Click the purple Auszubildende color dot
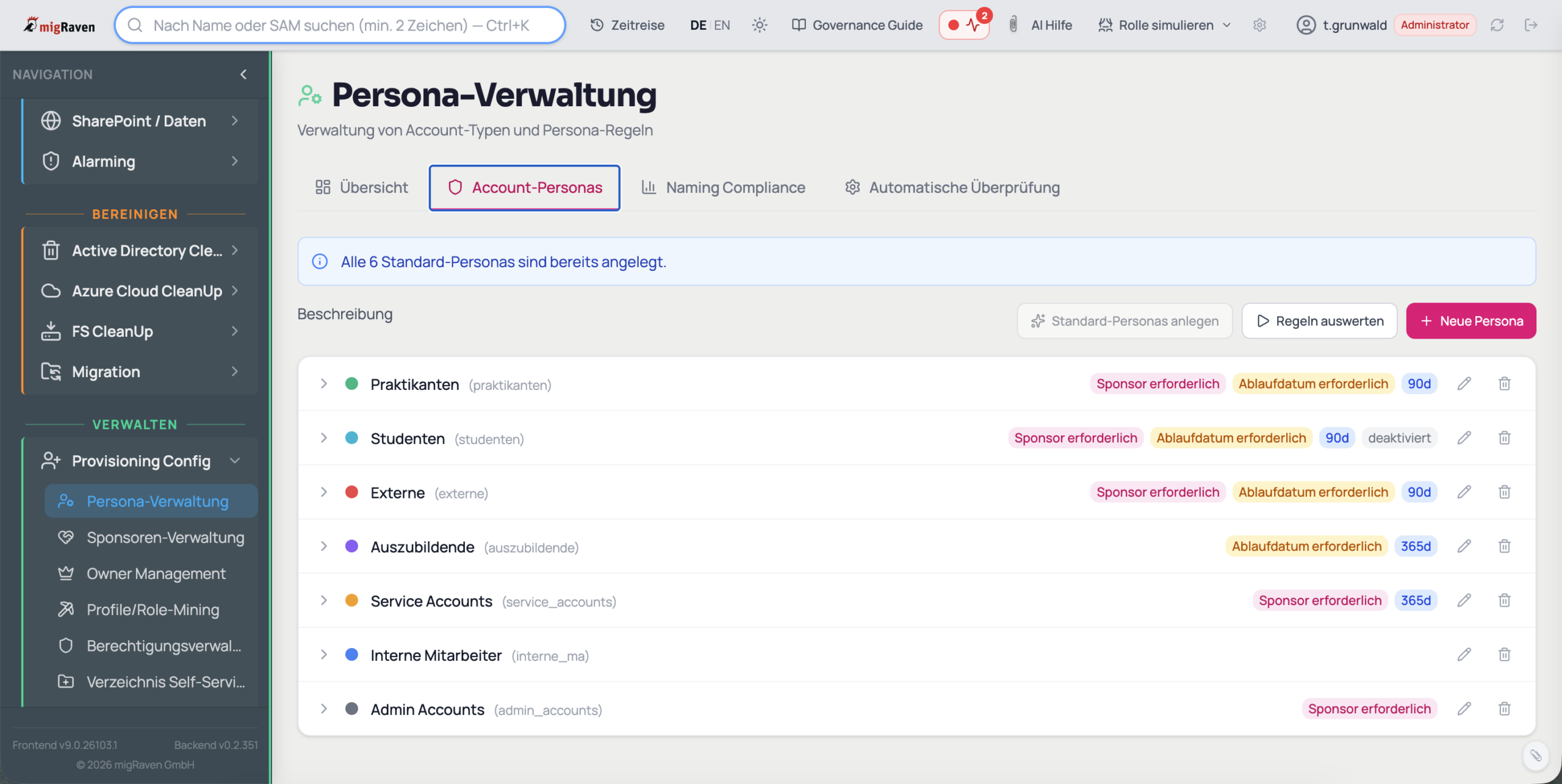 (x=351, y=546)
